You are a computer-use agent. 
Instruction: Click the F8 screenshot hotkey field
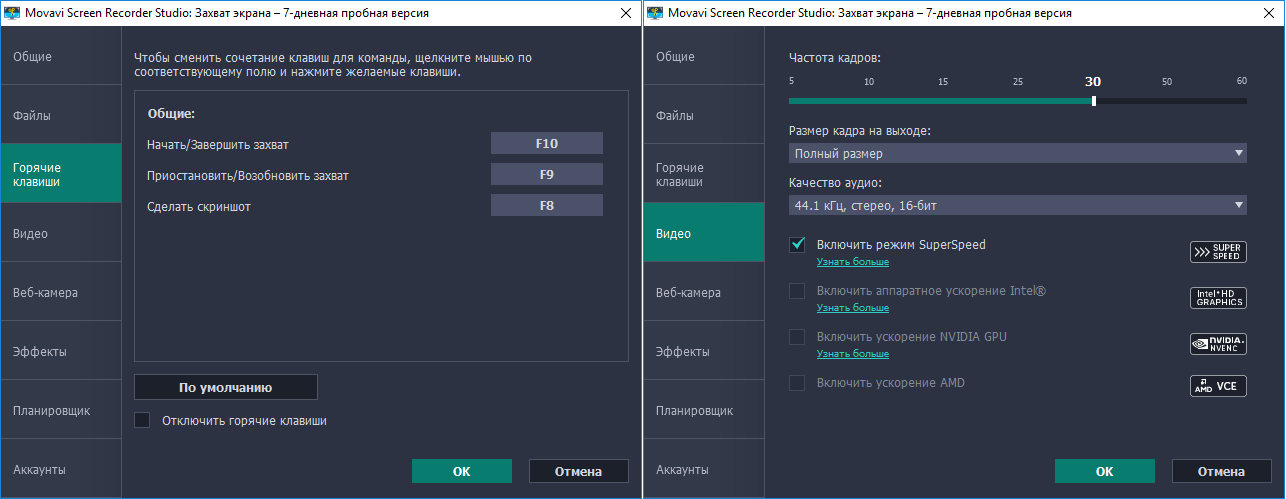(547, 205)
